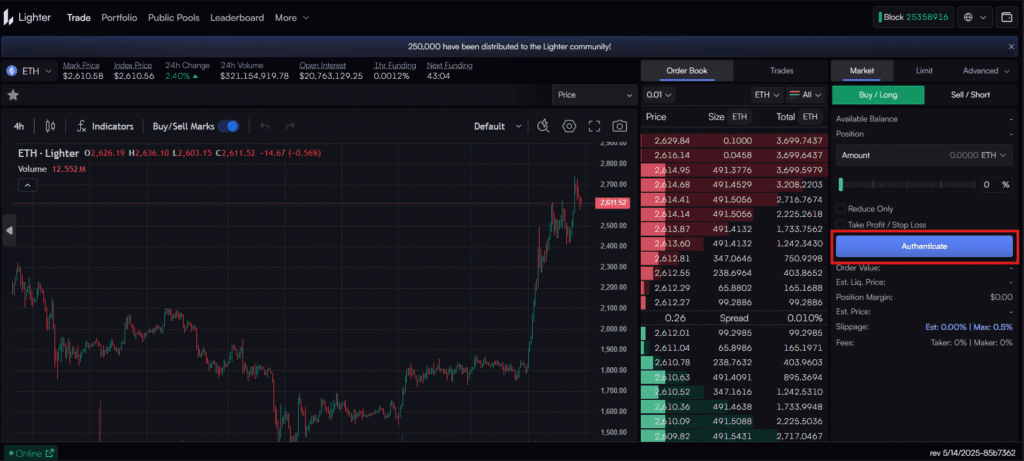This screenshot has width=1024, height=461.
Task: Enable Take Profit / Stop Loss checkbox
Action: 841,225
